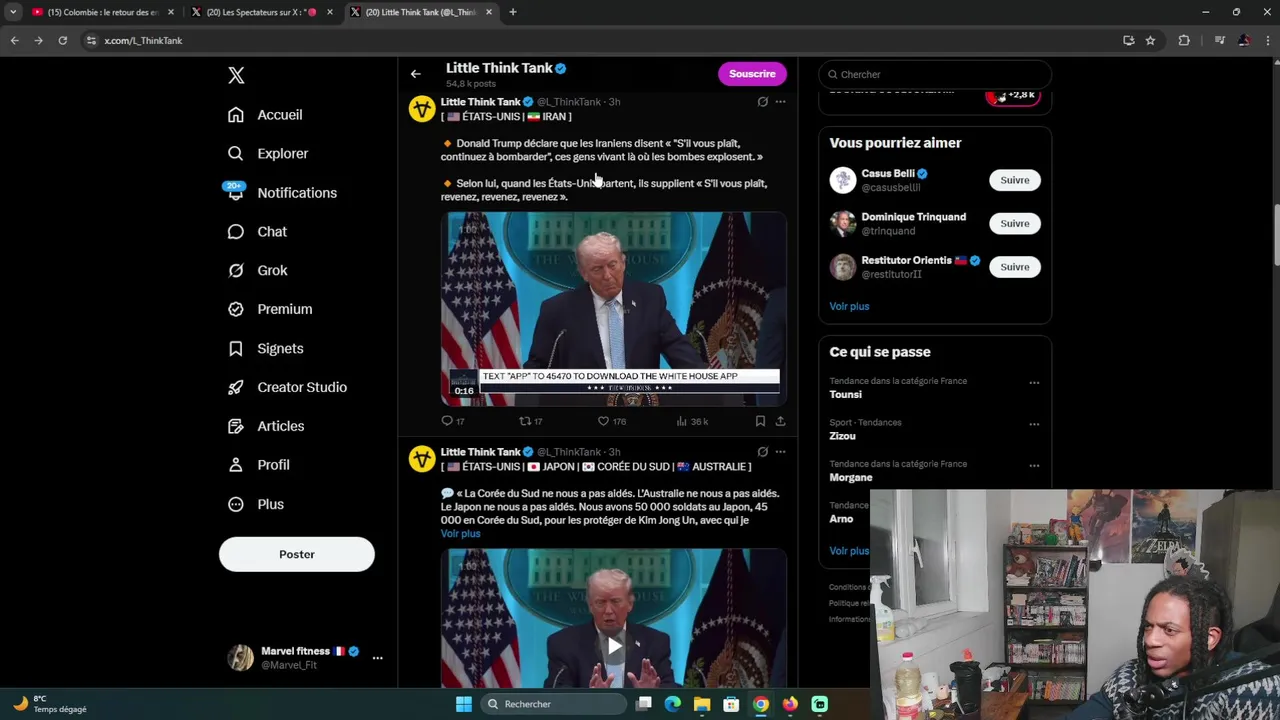Open more options on the Iran post
Viewport: 1280px width, 720px height.
click(781, 102)
